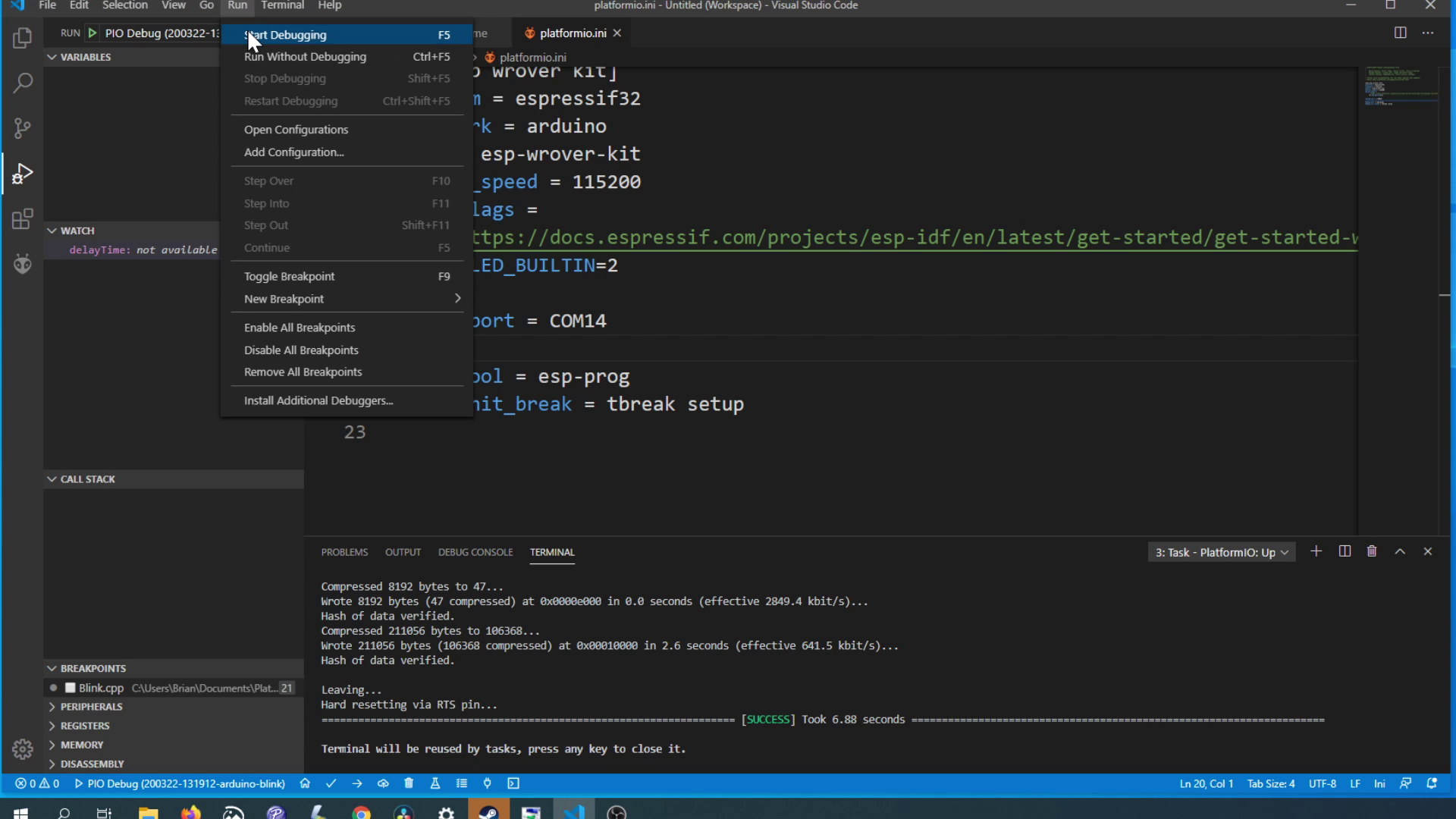1456x819 pixels.
Task: Click the feedback icon in status bar
Action: (1405, 783)
